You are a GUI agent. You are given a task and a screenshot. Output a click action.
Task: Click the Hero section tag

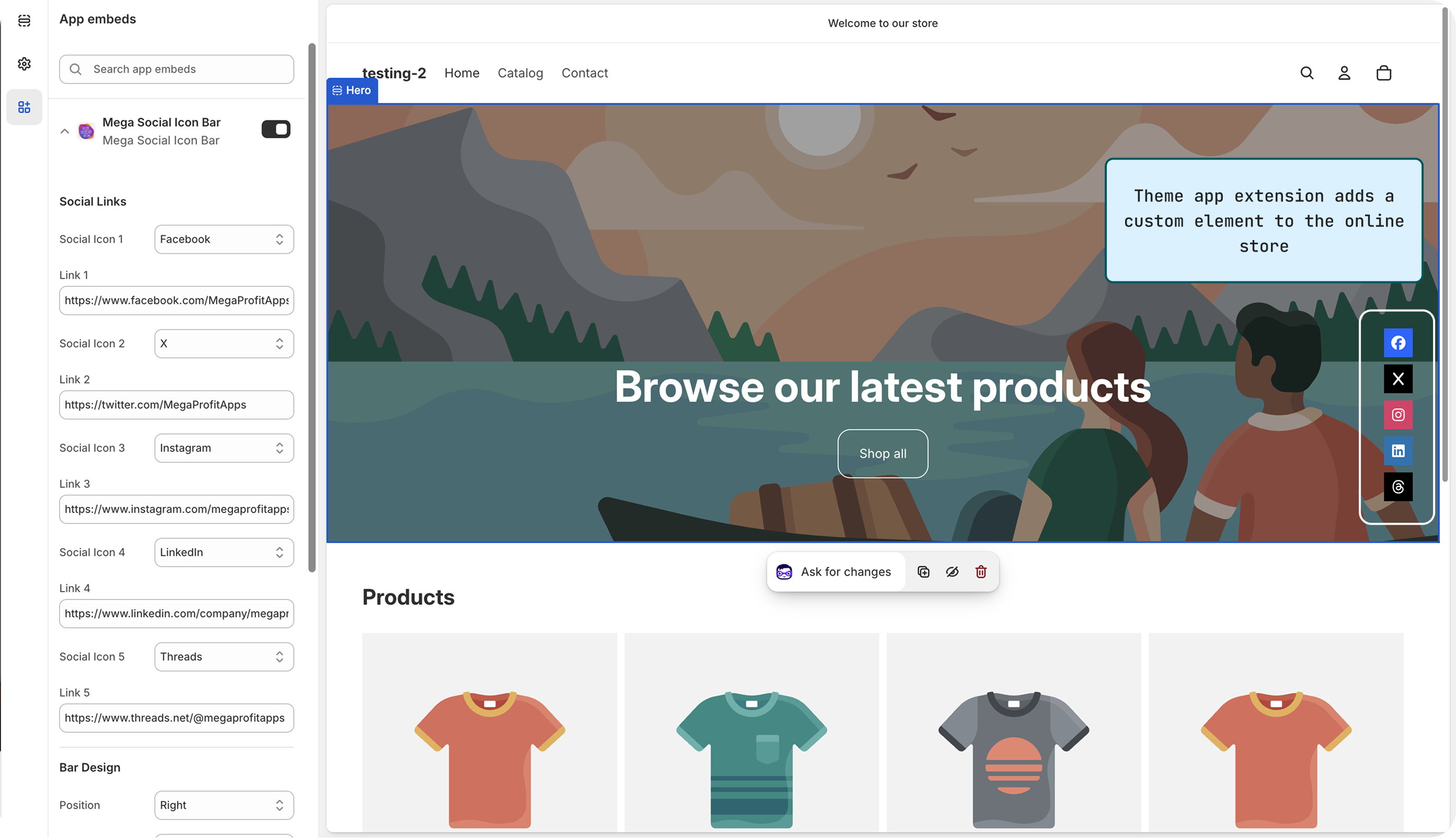coord(352,90)
